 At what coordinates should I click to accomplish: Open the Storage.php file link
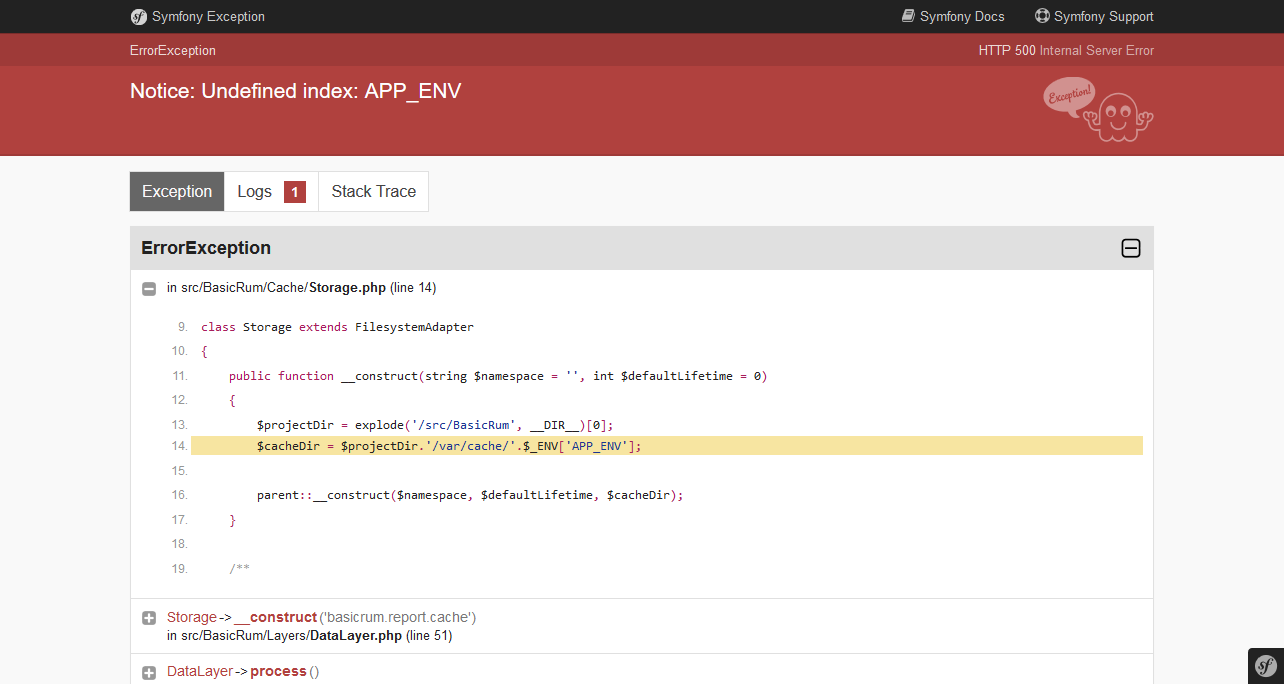coord(346,287)
